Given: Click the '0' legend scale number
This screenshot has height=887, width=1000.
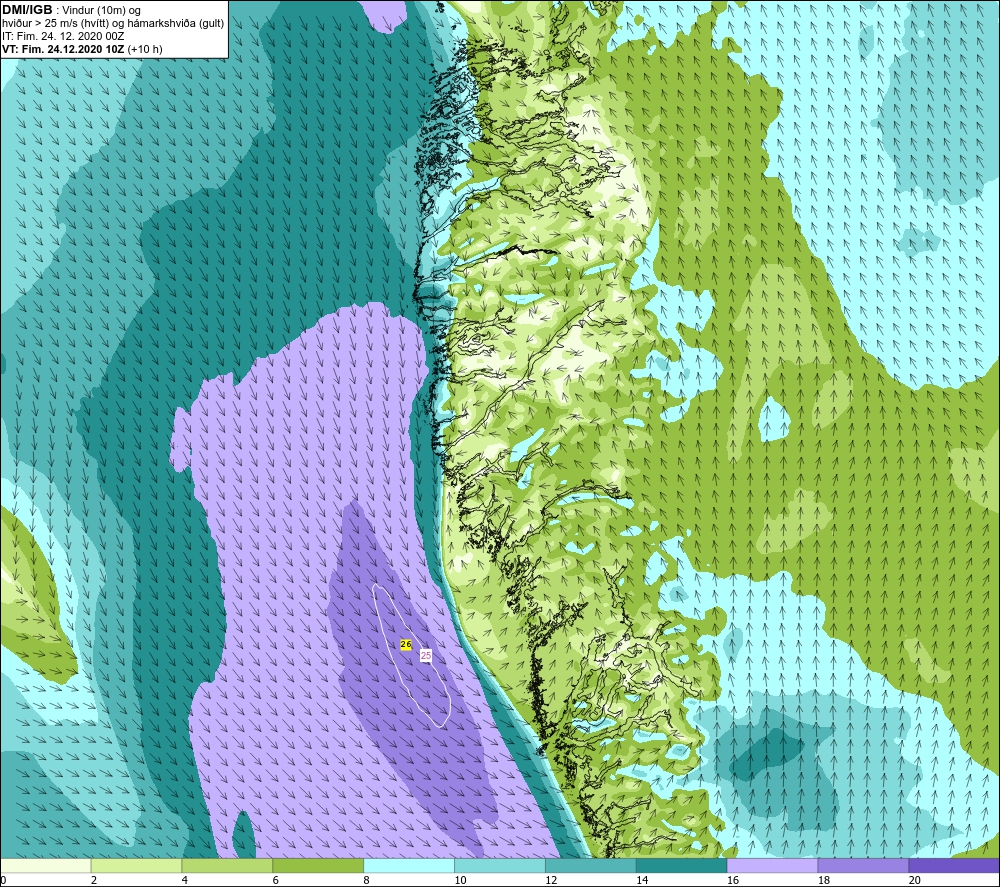Looking at the screenshot, I should click(x=3, y=880).
